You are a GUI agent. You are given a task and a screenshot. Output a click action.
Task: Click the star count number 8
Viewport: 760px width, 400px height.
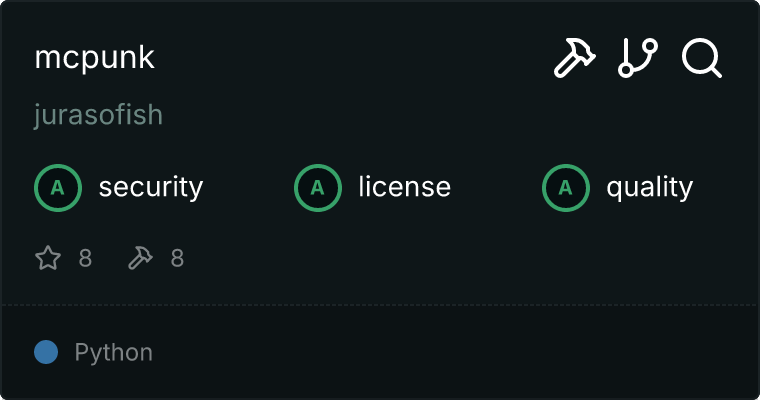[85, 258]
